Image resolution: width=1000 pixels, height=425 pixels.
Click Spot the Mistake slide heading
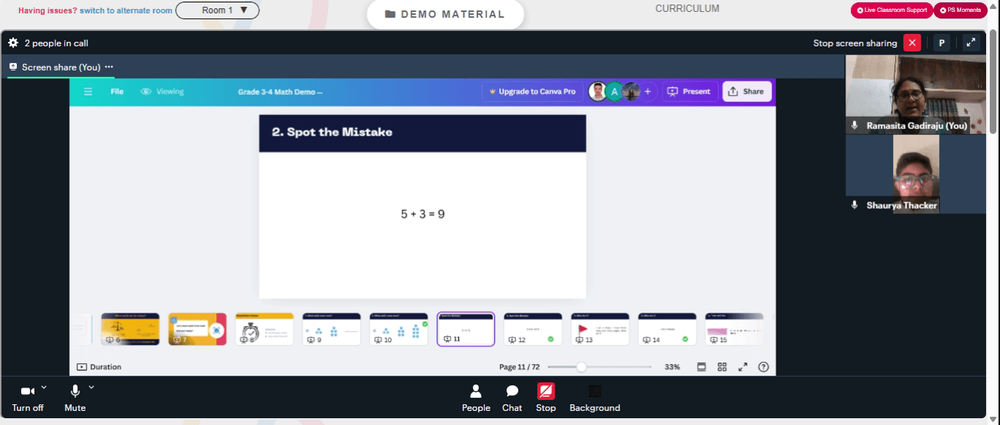(332, 132)
